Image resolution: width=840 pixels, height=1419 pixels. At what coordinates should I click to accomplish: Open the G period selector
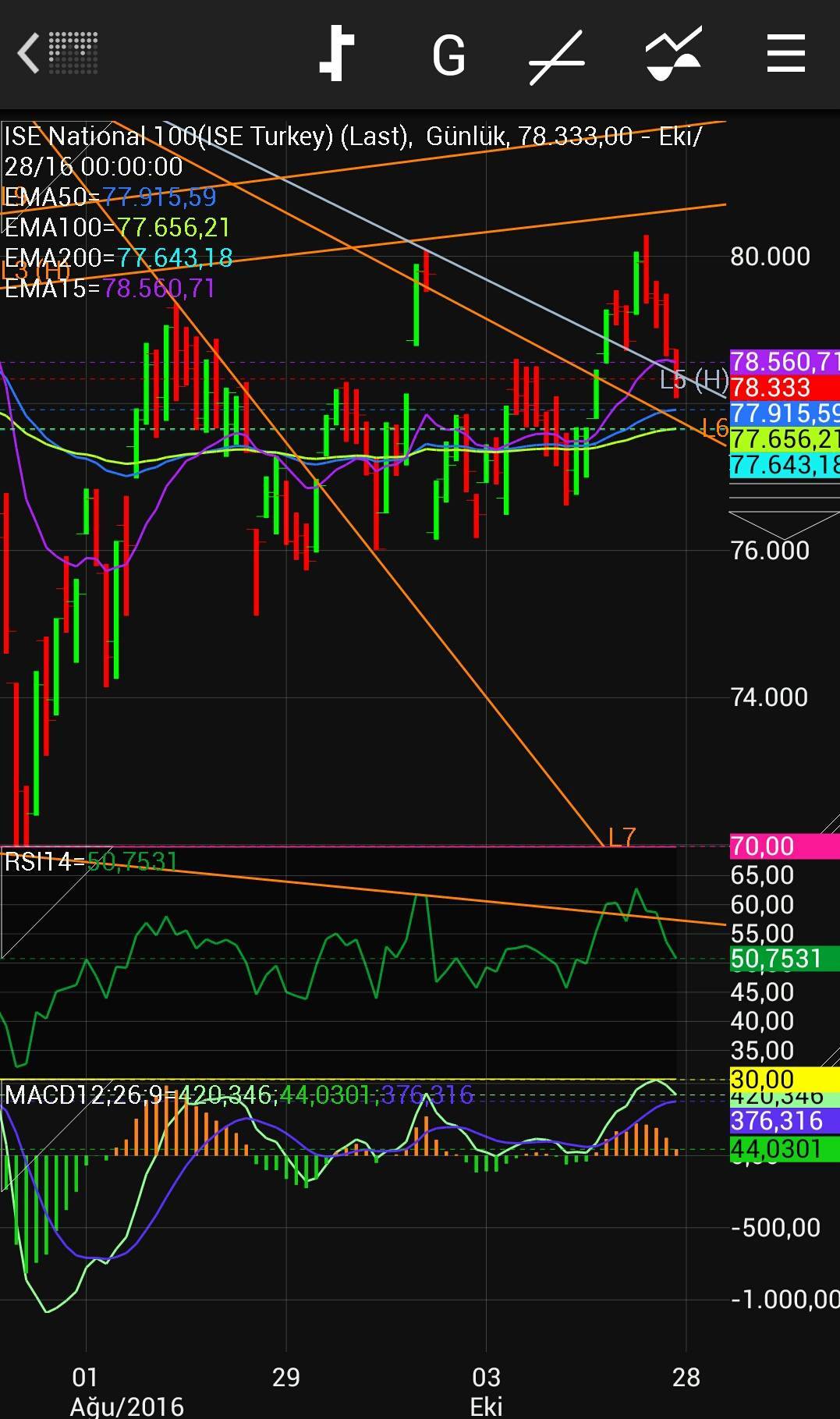pos(448,55)
